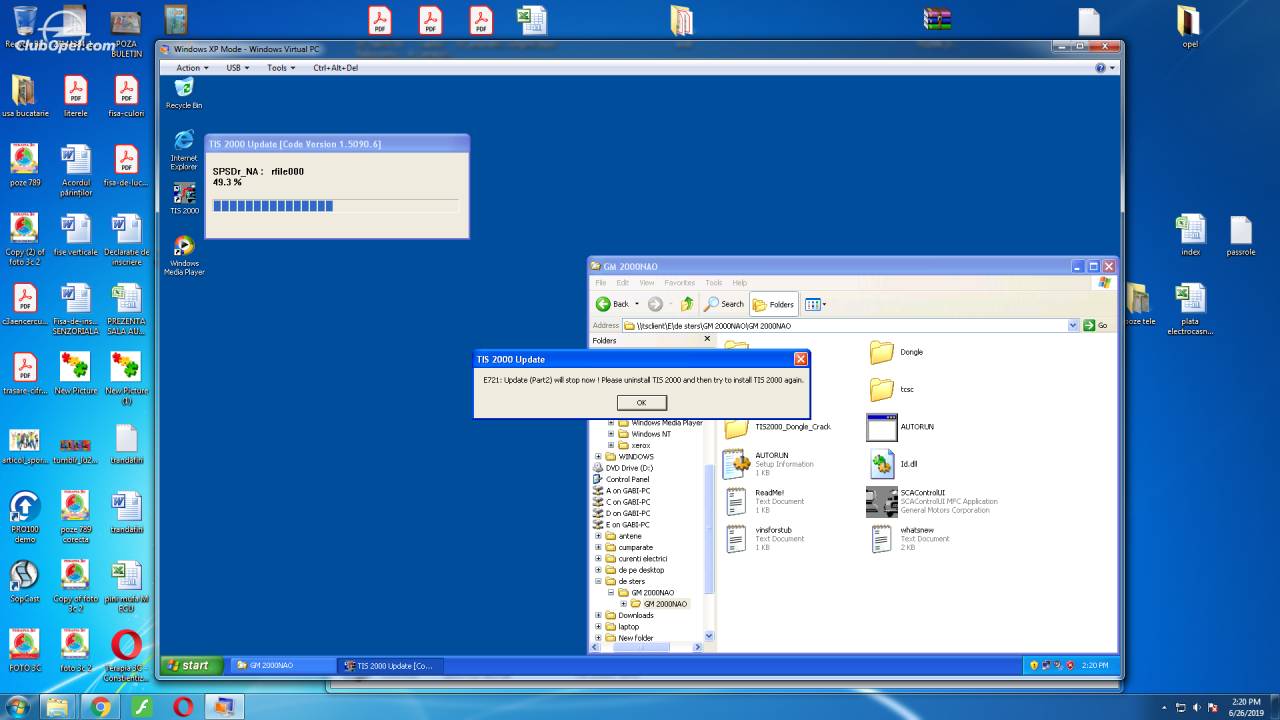Open Windows Explorer from the Windows 7 taskbar
Screen dimensions: 1280x720
click(x=59, y=707)
